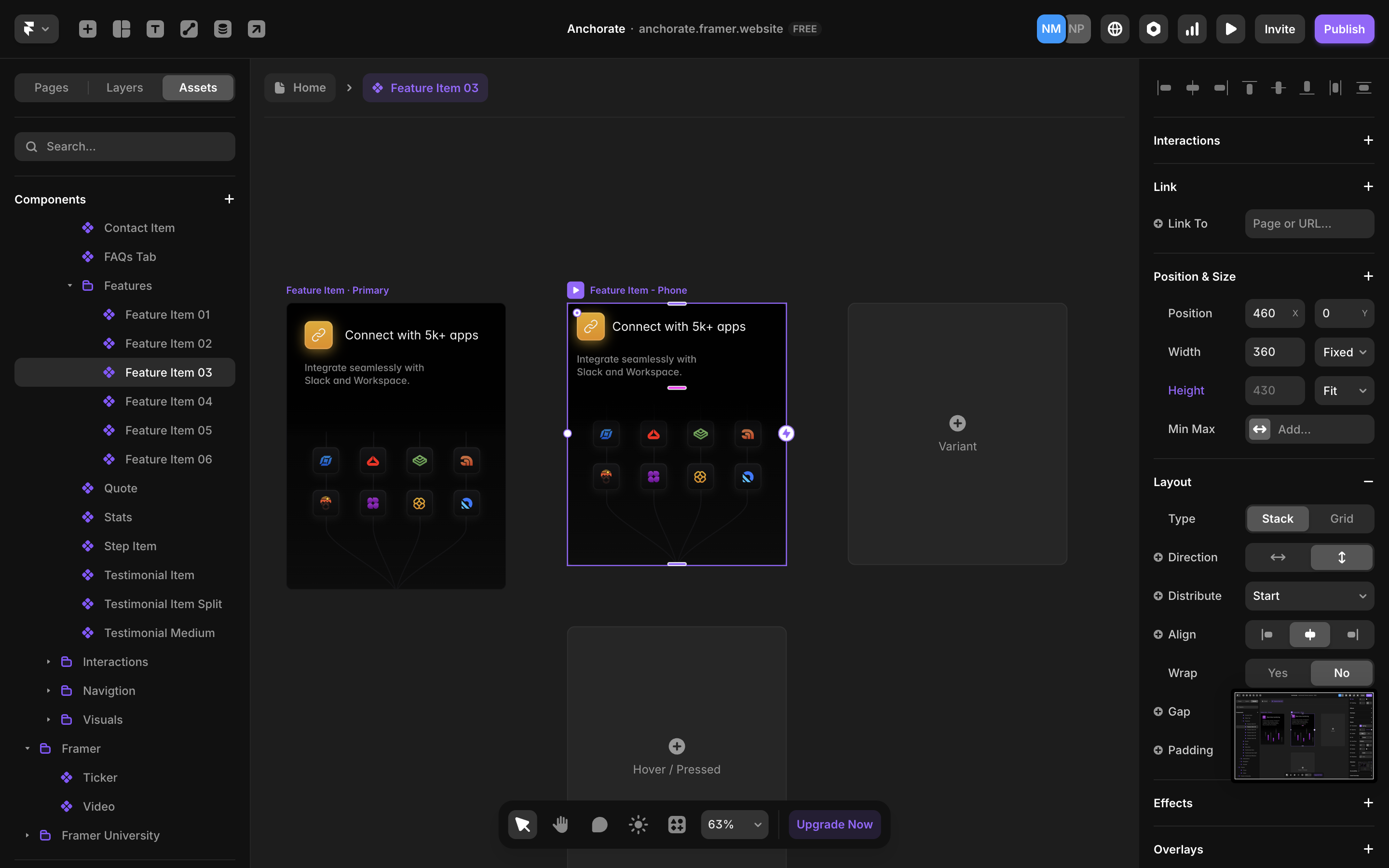Set Wrap to Yes
1389x868 pixels.
pos(1277,672)
